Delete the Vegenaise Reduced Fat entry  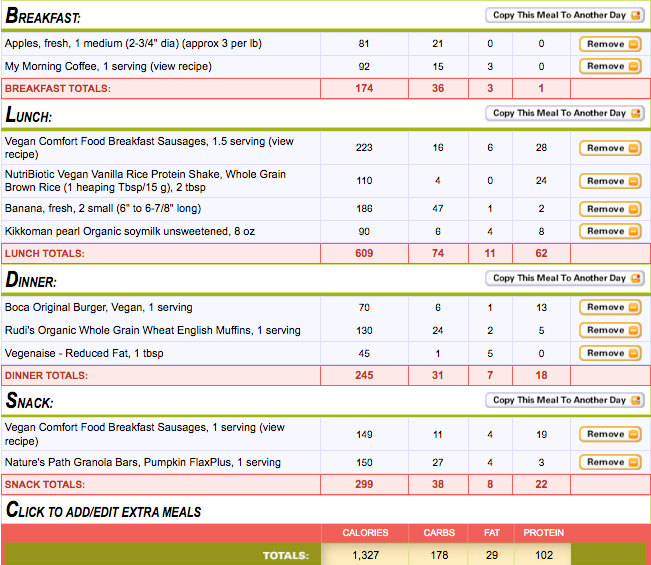point(610,353)
